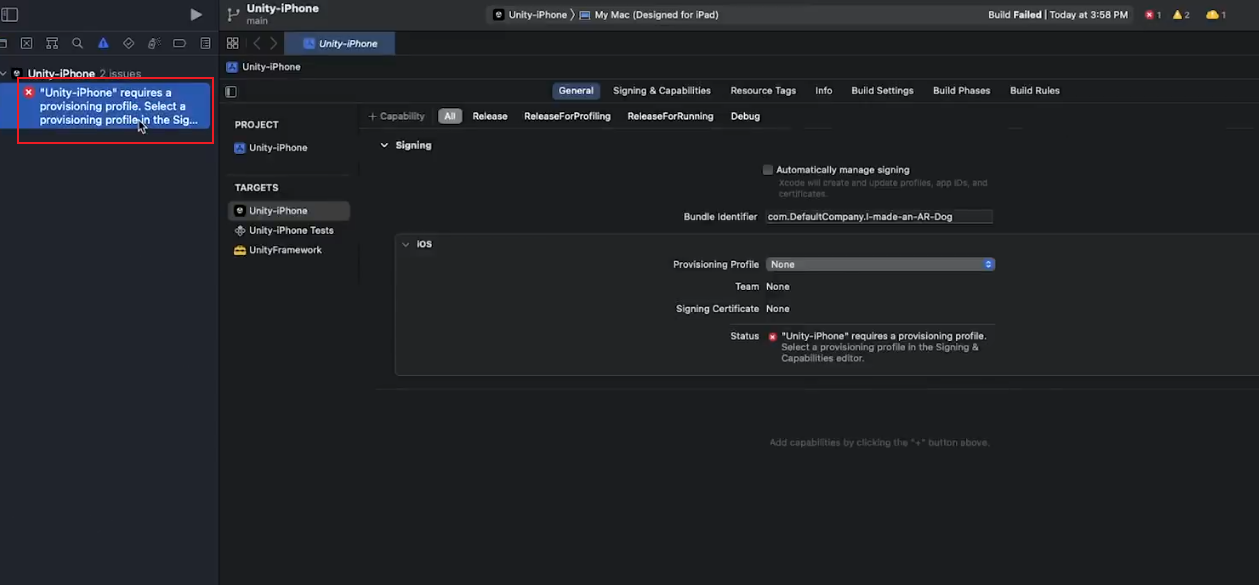Select the Release configuration filter
The height and width of the screenshot is (585, 1259).
[x=490, y=116]
